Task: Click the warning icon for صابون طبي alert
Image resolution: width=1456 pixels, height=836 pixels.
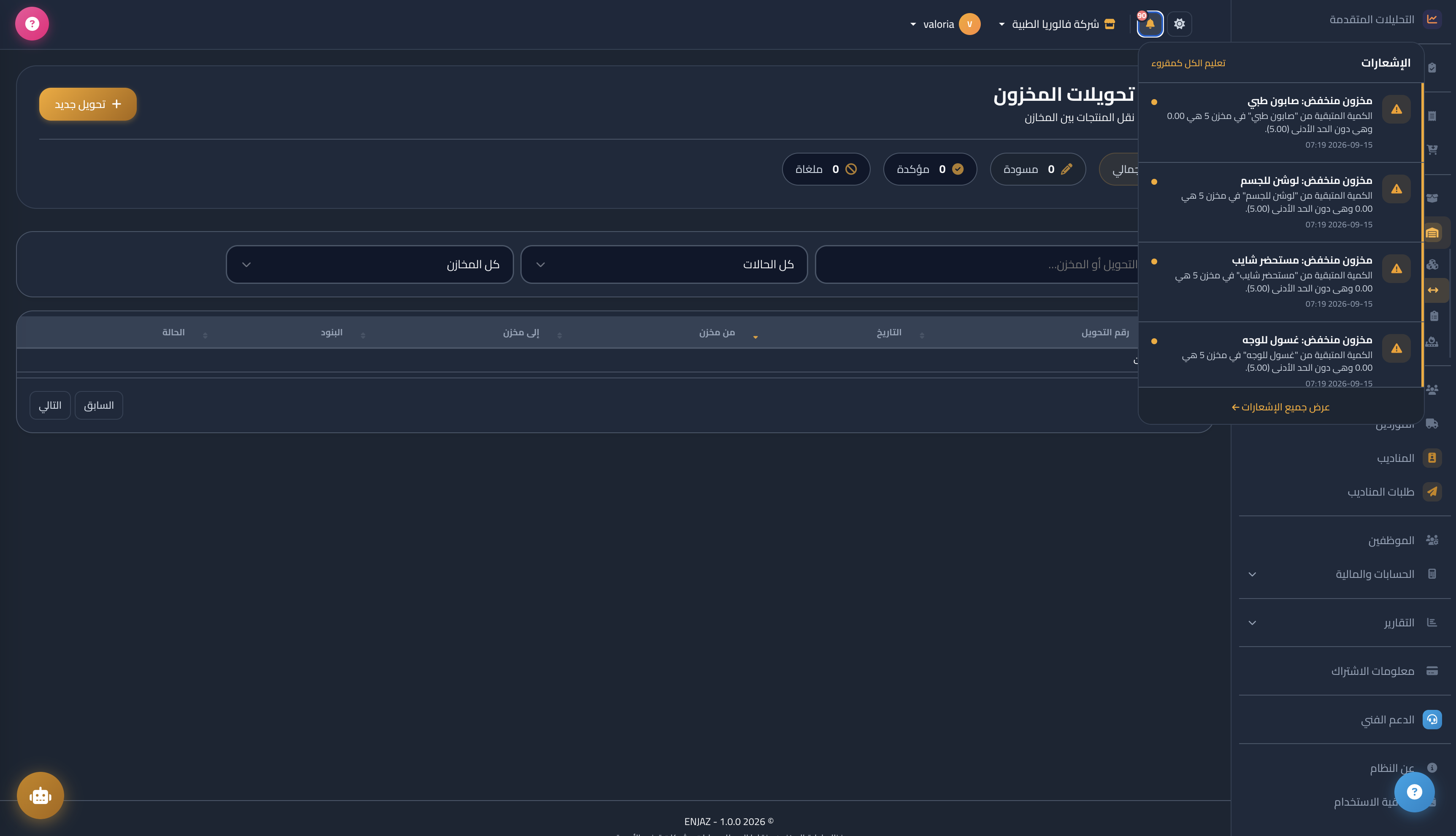Action: (x=1396, y=109)
